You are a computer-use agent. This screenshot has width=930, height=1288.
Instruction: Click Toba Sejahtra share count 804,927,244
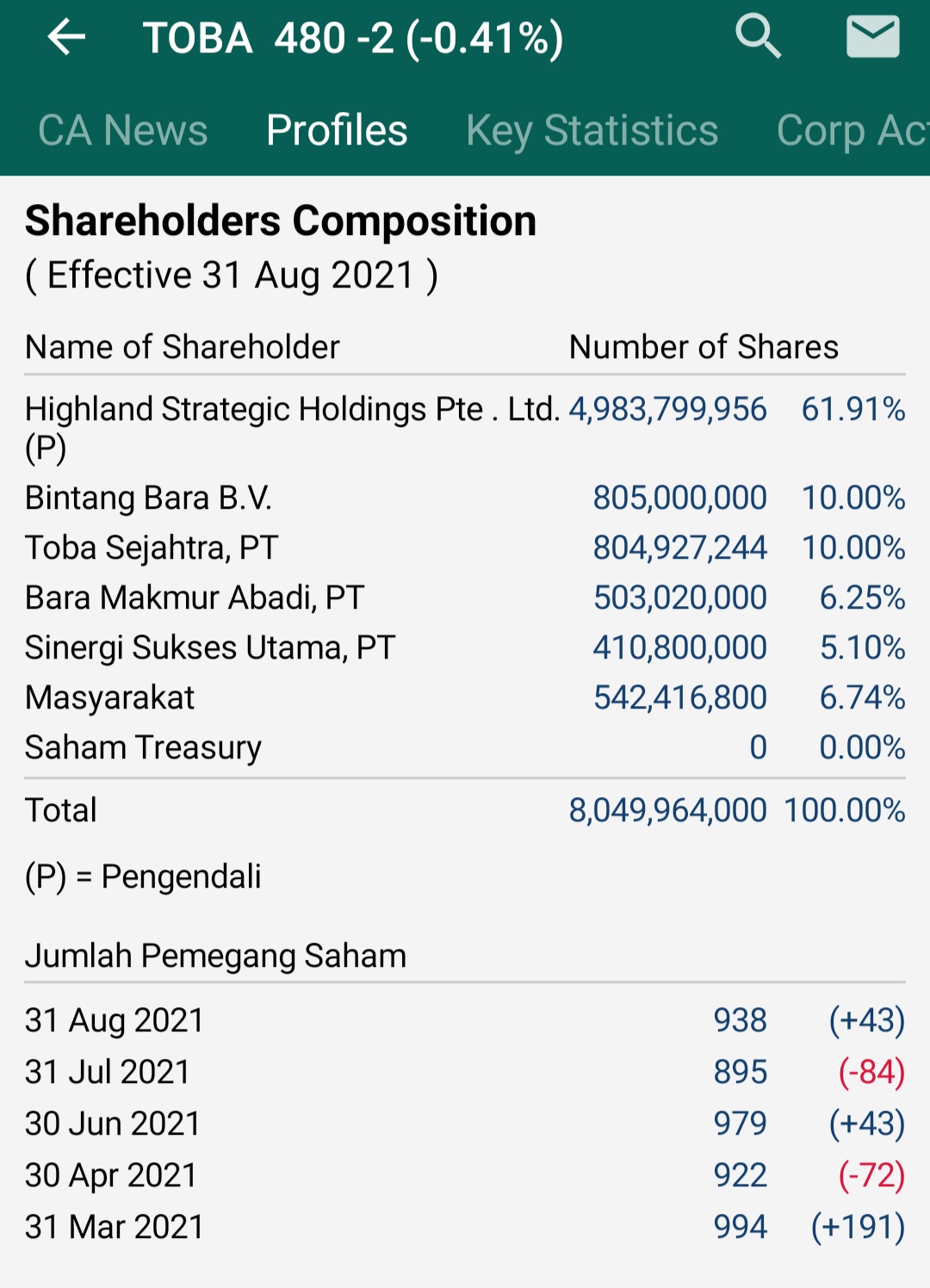coord(679,548)
